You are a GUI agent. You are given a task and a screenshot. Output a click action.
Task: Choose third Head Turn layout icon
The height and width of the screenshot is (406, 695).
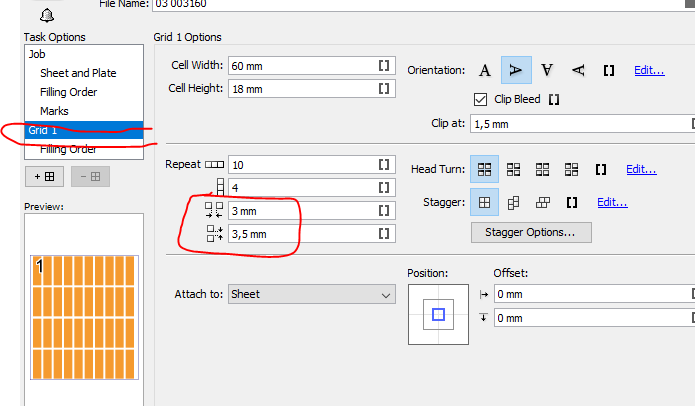pyautogui.click(x=542, y=169)
